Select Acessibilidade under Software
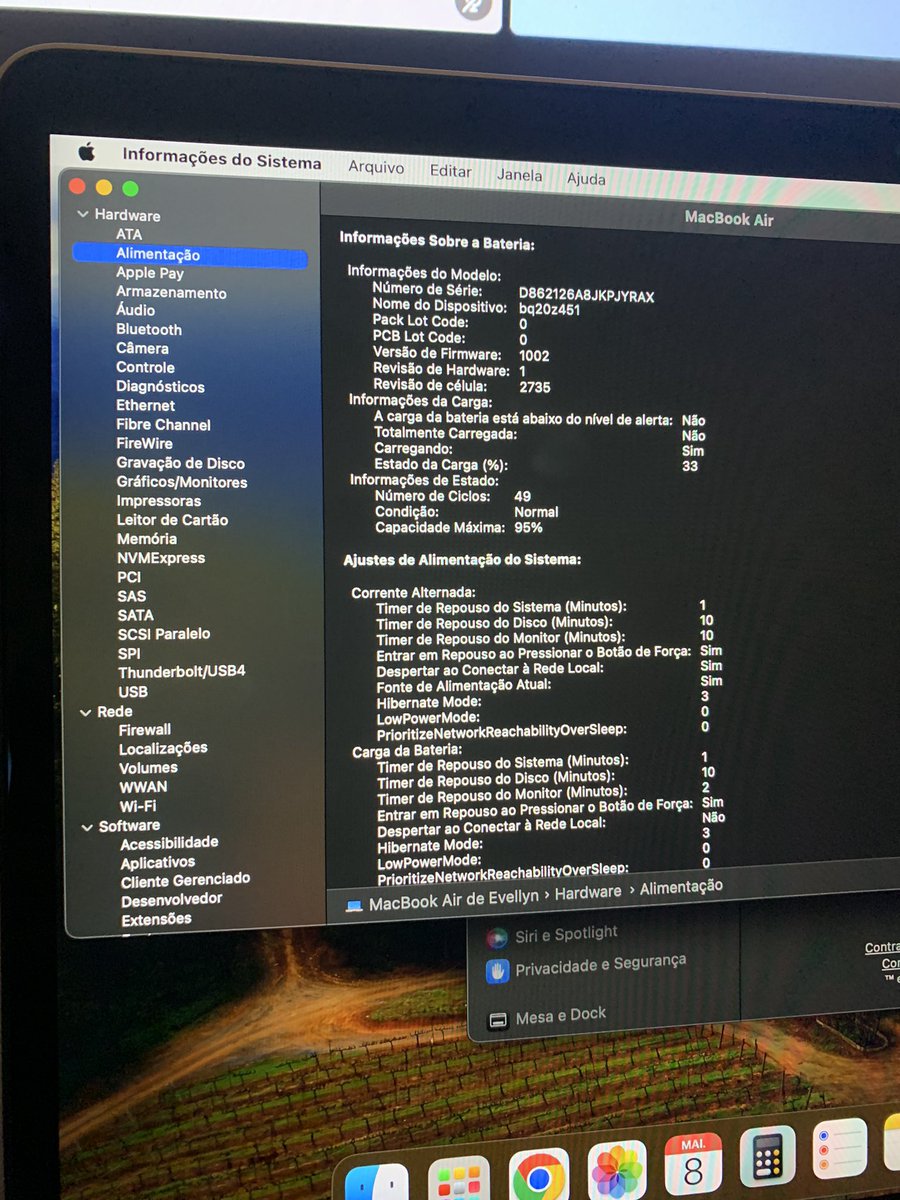 pos(169,843)
